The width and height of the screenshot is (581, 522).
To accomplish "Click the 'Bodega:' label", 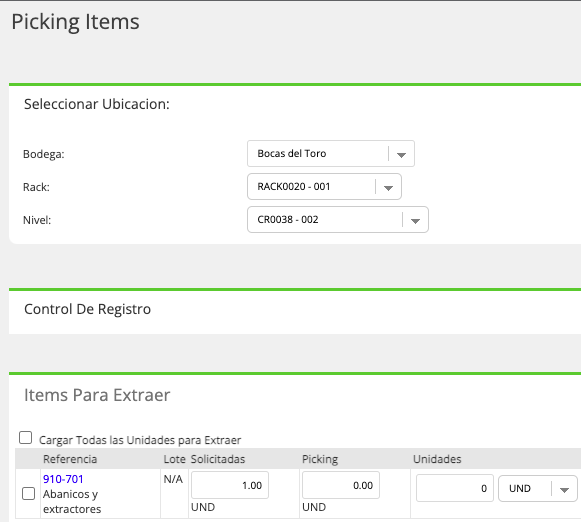I will (44, 154).
